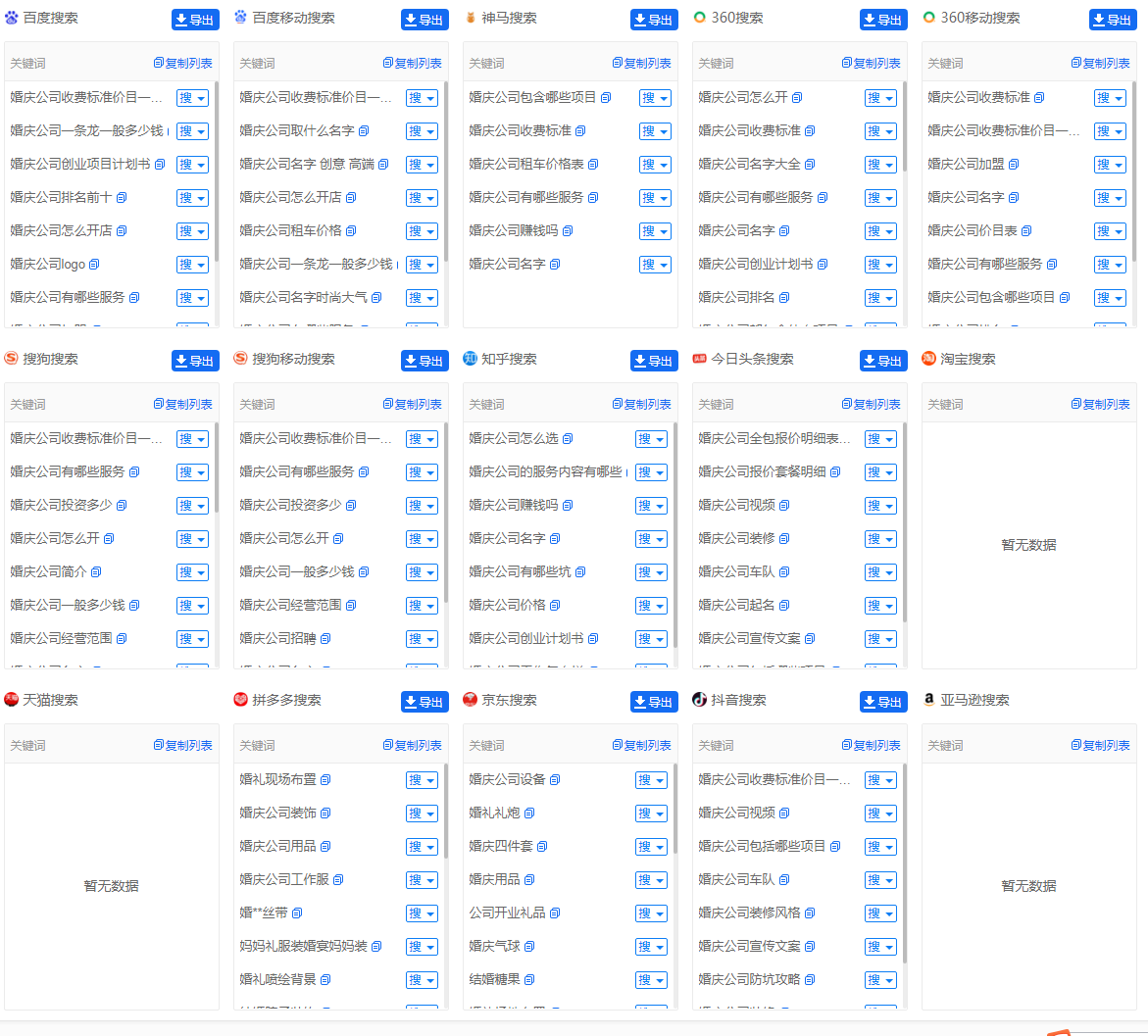Export the 抖音搜索 keyword list
The width and height of the screenshot is (1148, 1036).
coord(883,702)
